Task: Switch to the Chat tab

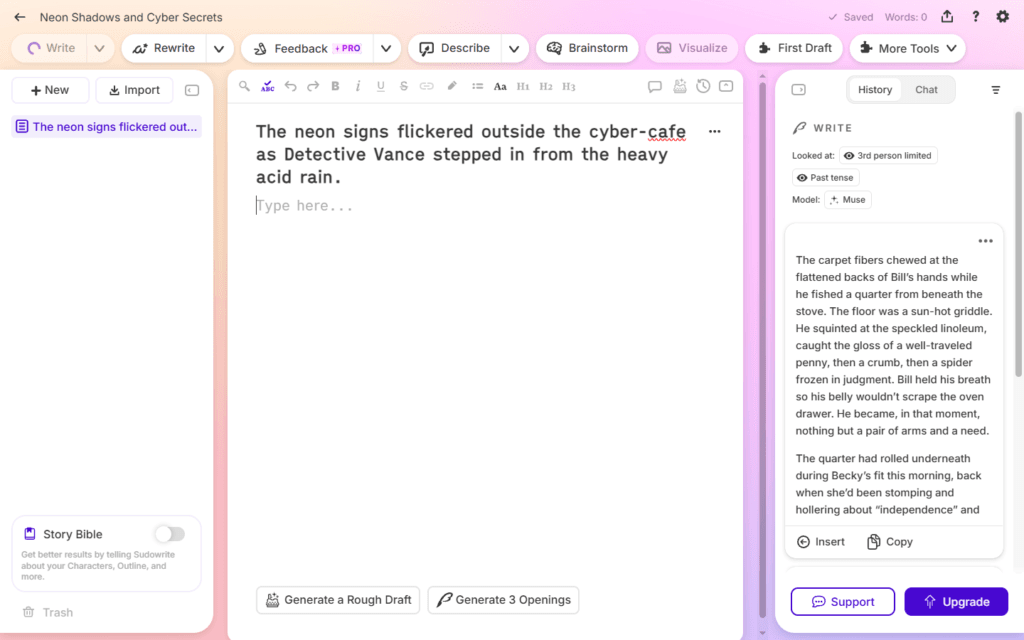Action: [926, 89]
